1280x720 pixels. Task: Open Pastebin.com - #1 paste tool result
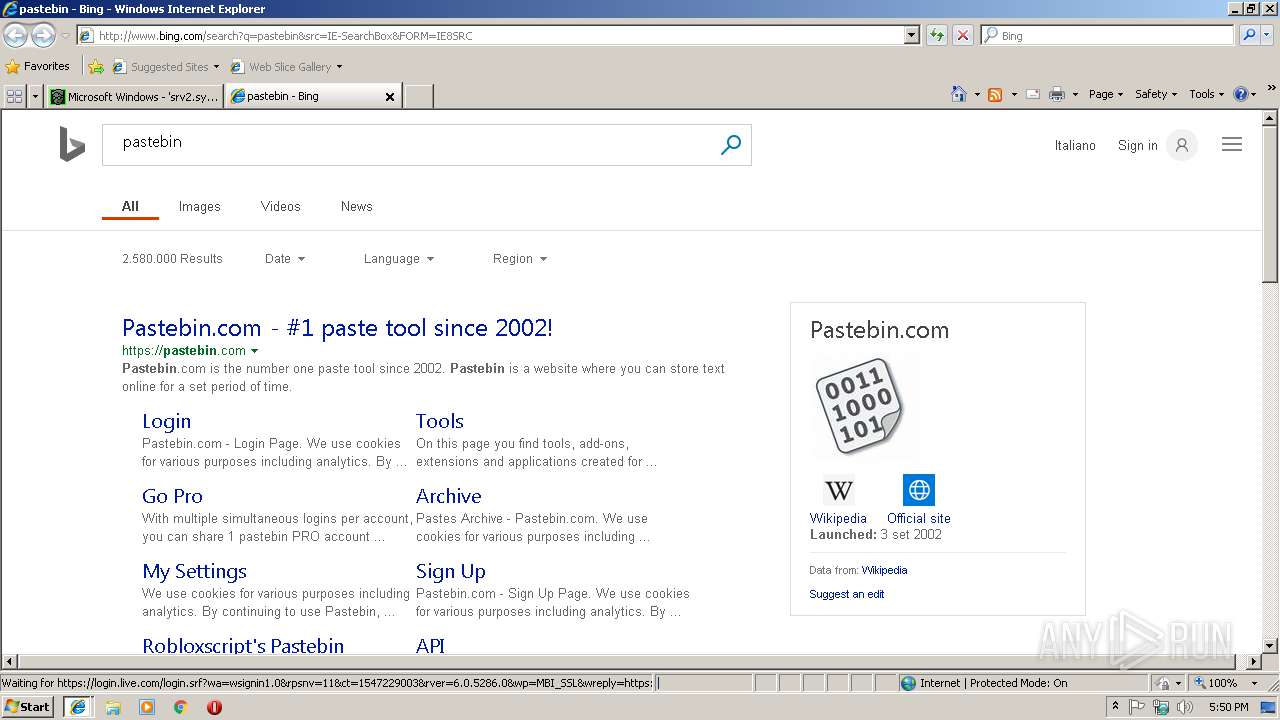point(337,328)
